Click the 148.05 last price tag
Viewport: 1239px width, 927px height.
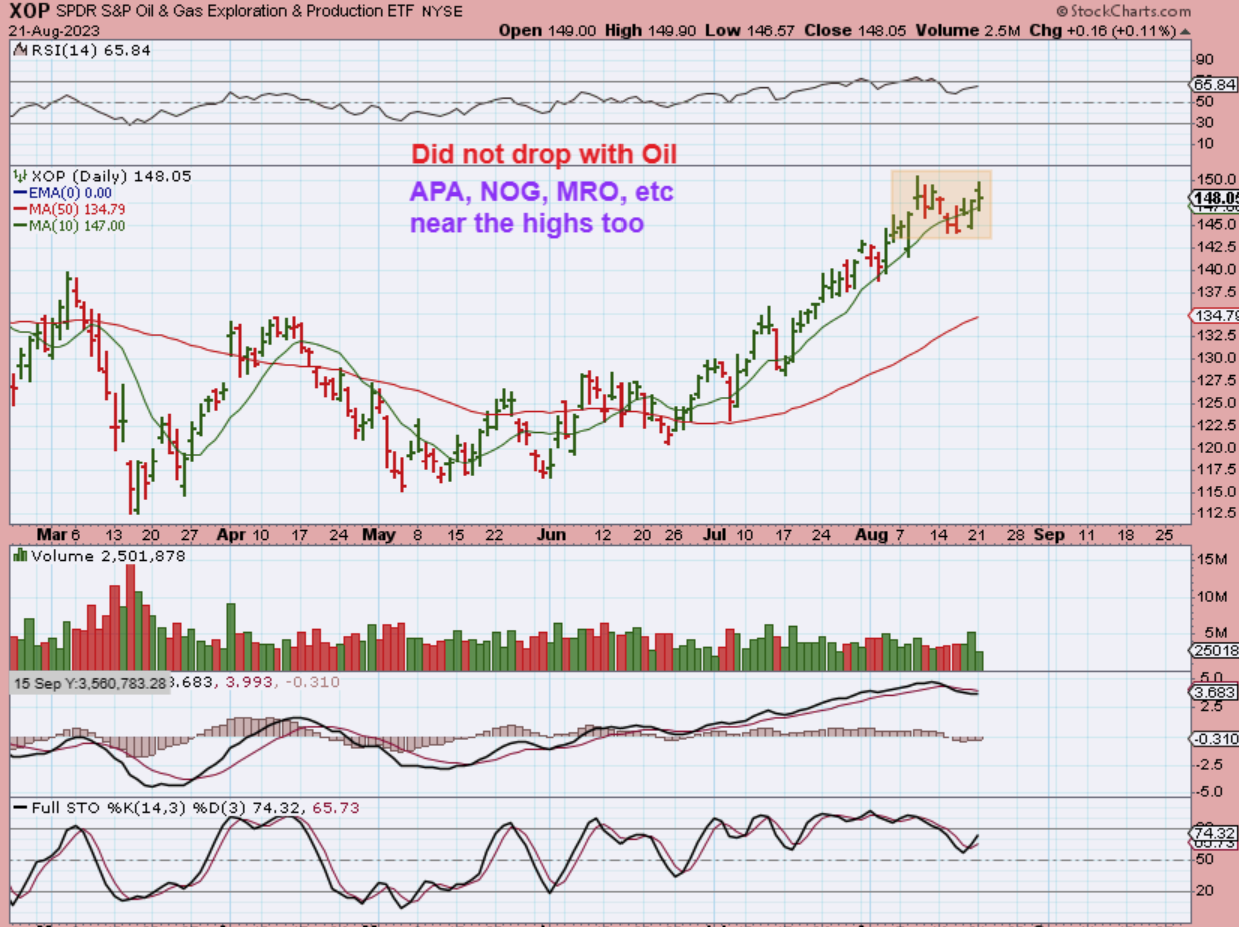tap(1216, 198)
